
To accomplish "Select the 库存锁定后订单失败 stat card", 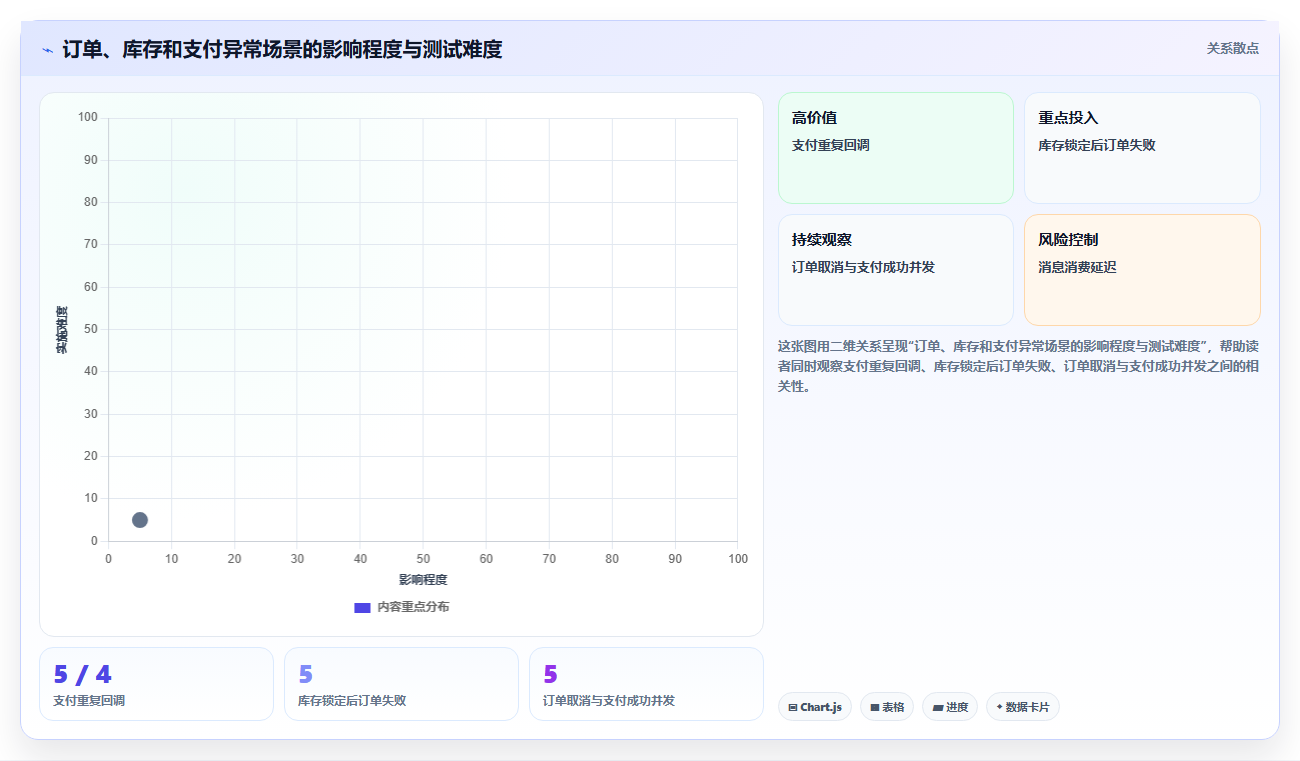I will (x=401, y=684).
